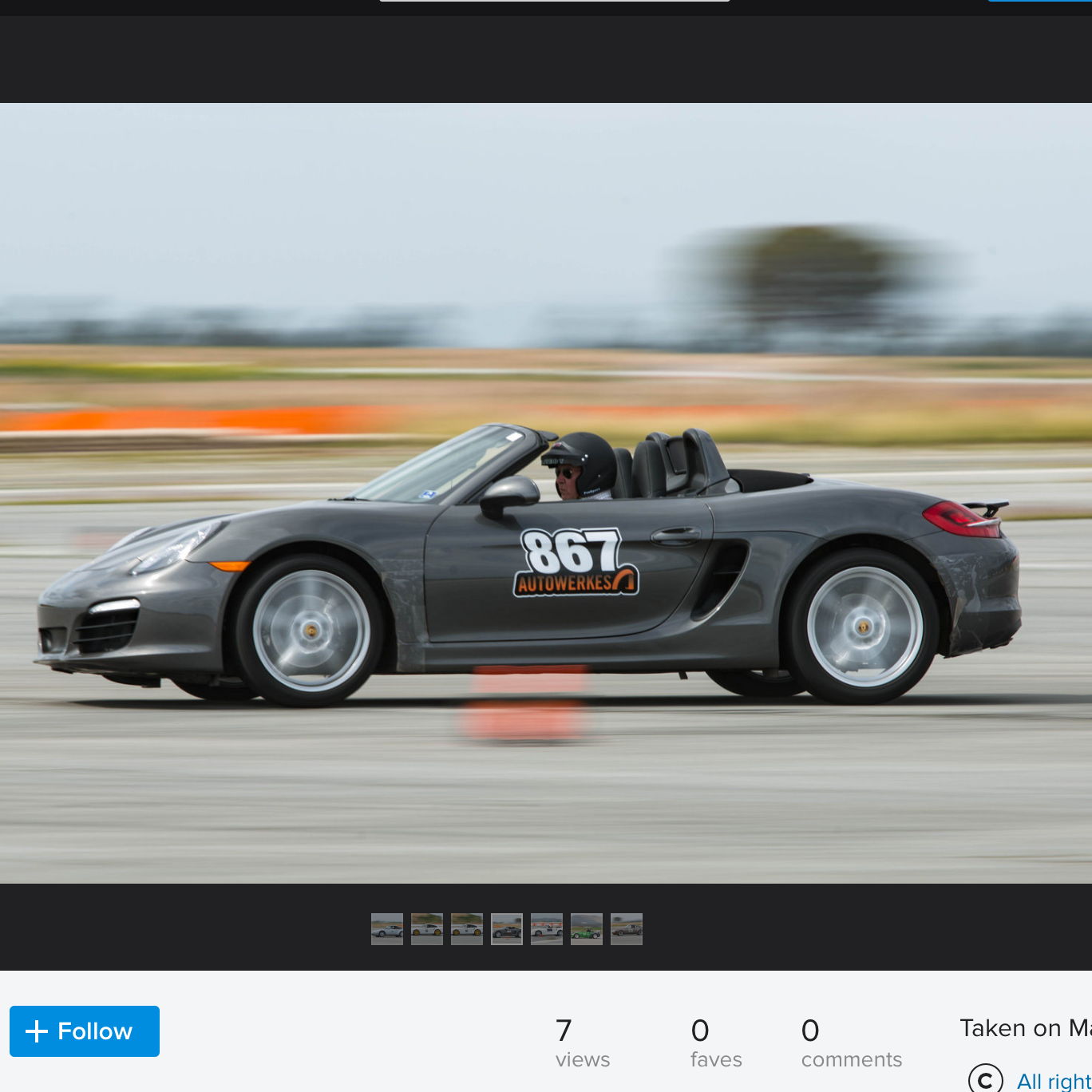
Task: Select the third thumbnail with yellow-wheeled car
Action: click(x=467, y=929)
